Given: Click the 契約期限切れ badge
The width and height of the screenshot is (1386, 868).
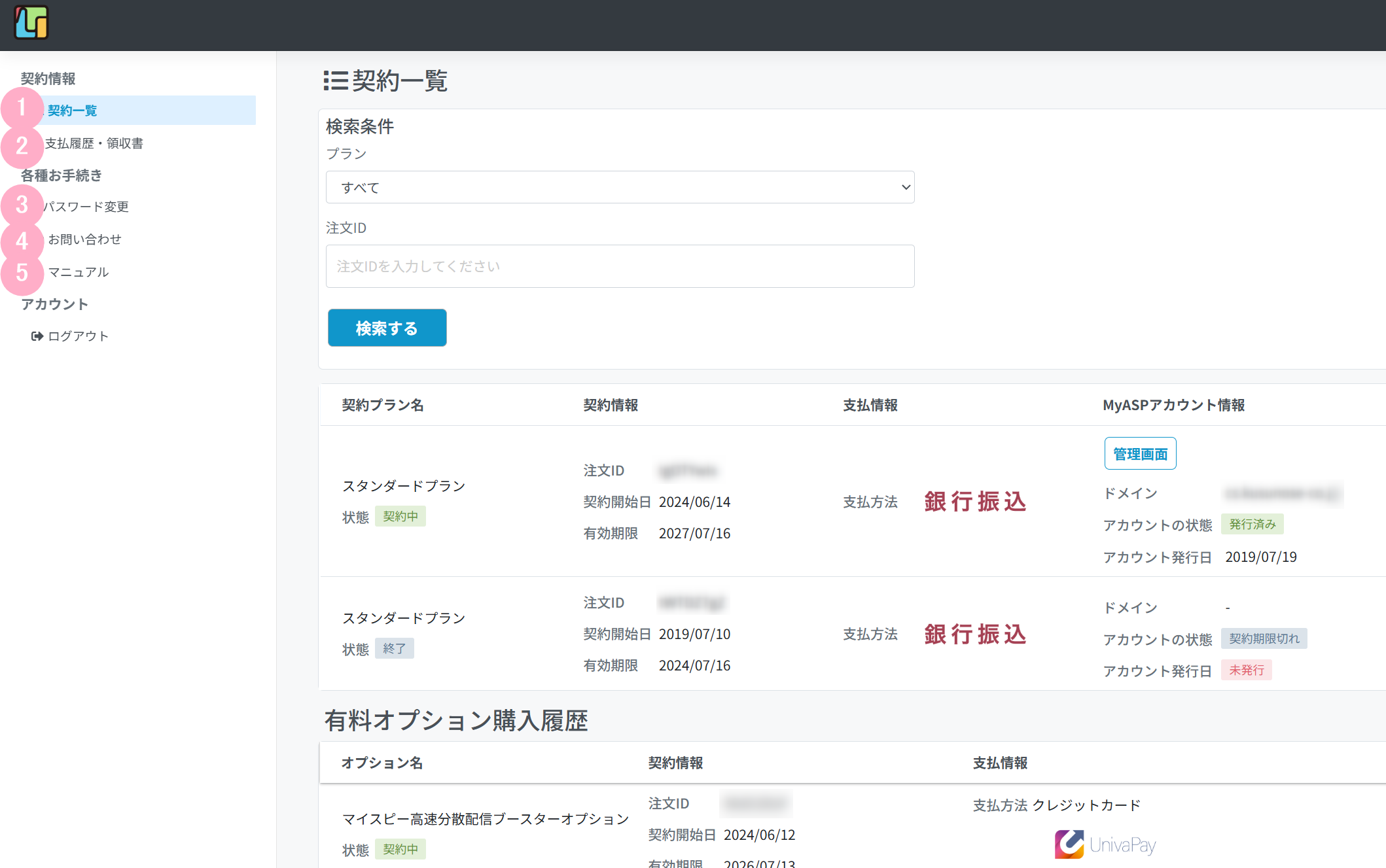Looking at the screenshot, I should click(x=1264, y=638).
